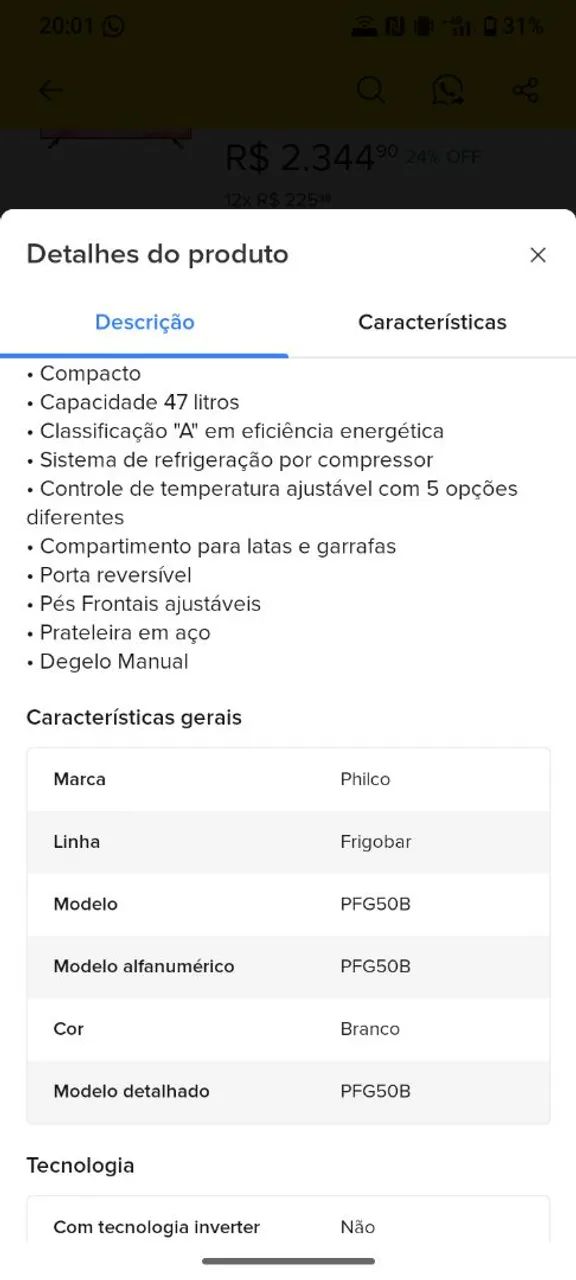
Task: Open the search magnifier icon
Action: pyautogui.click(x=371, y=90)
